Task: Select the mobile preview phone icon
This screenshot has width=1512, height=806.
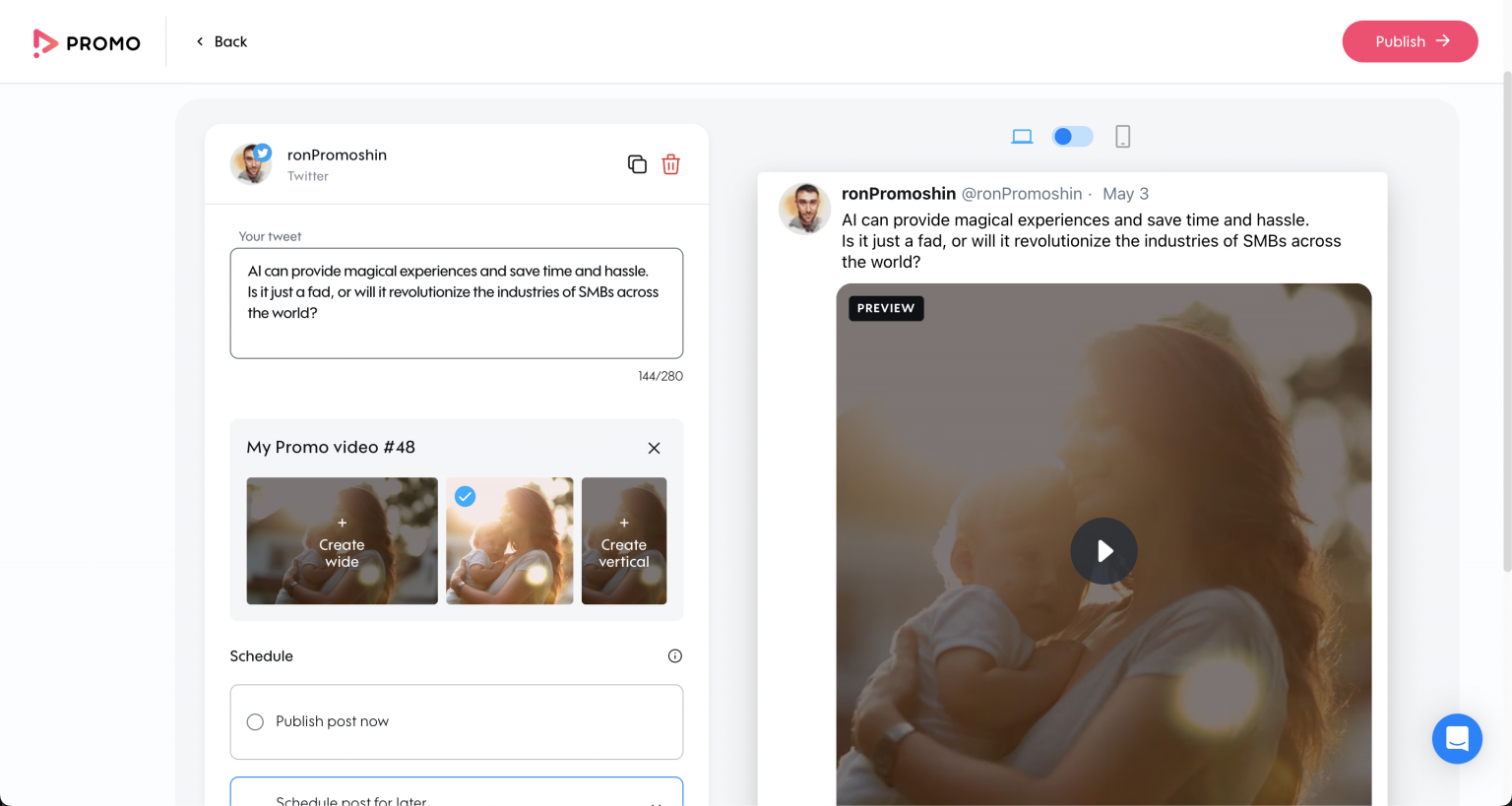Action: tap(1123, 136)
